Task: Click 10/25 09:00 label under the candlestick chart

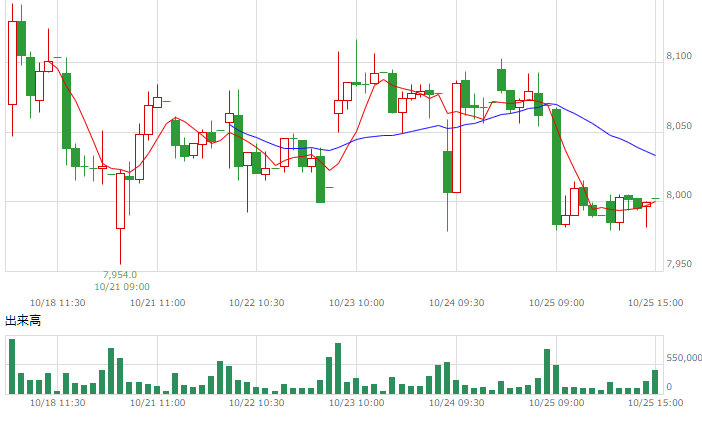Action: (556, 303)
